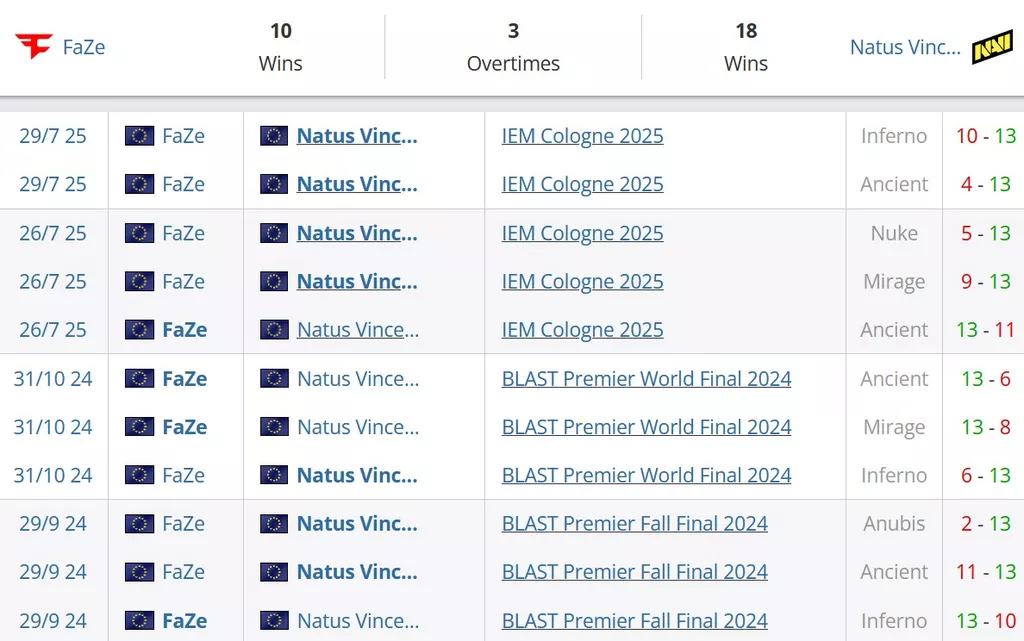Viewport: 1024px width, 641px height.
Task: Click the date 31/10 24 on the 13 - 6 row
Action: click(53, 379)
